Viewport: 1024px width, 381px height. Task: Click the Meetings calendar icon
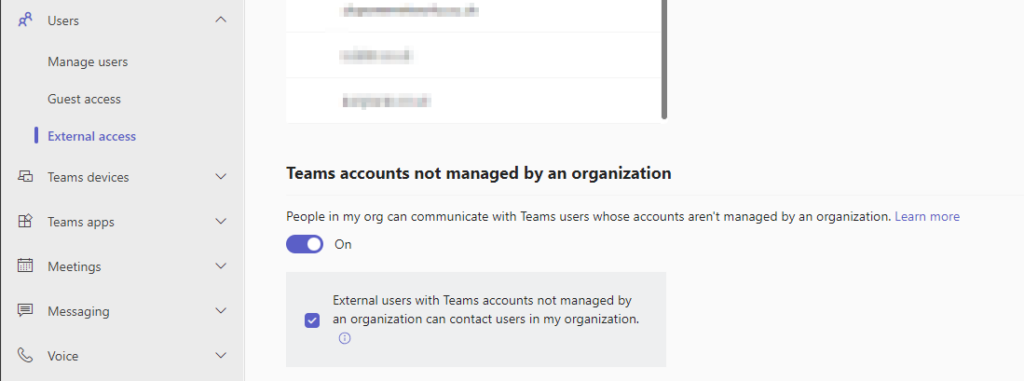pyautogui.click(x=25, y=266)
